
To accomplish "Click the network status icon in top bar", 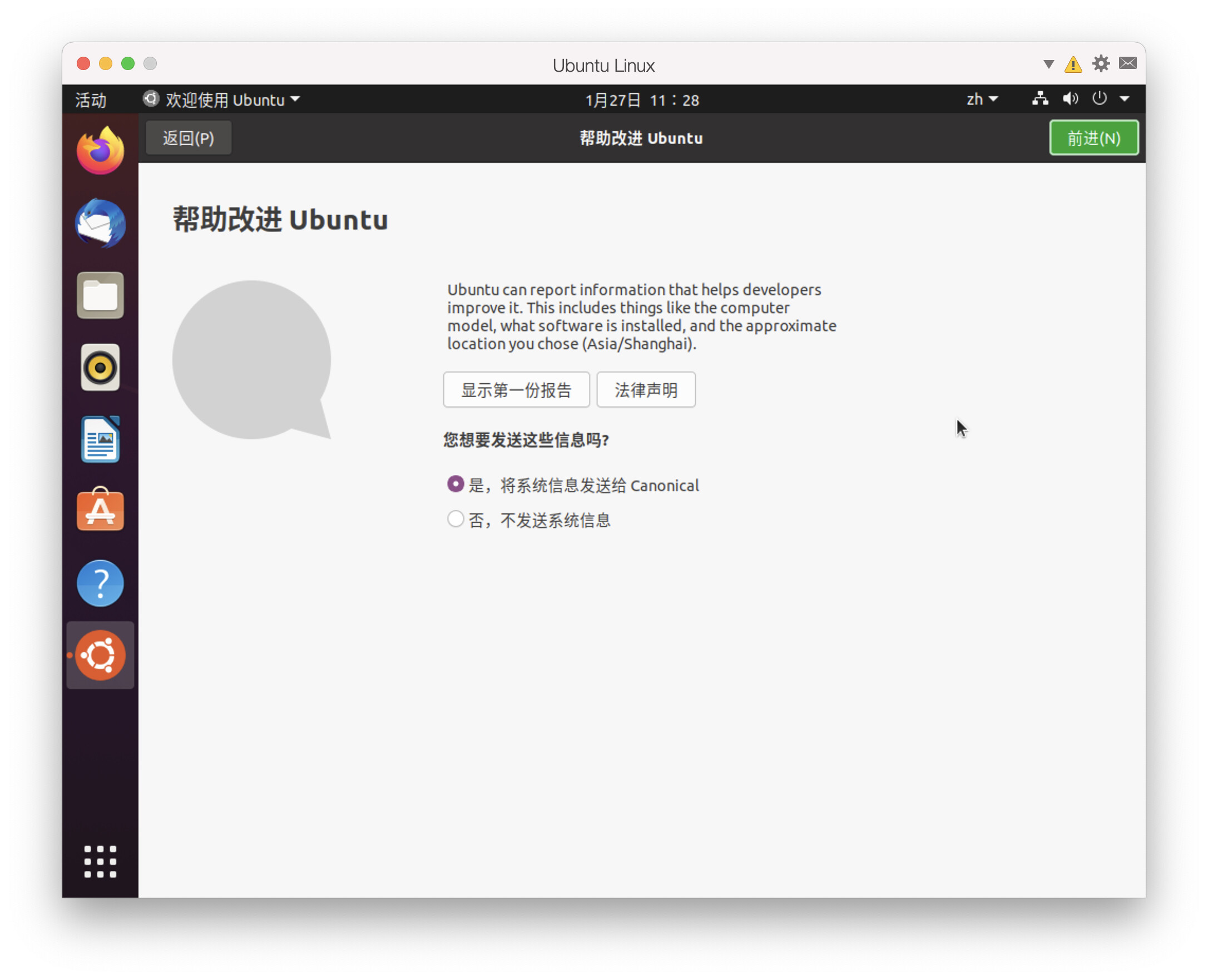I will pyautogui.click(x=1040, y=99).
